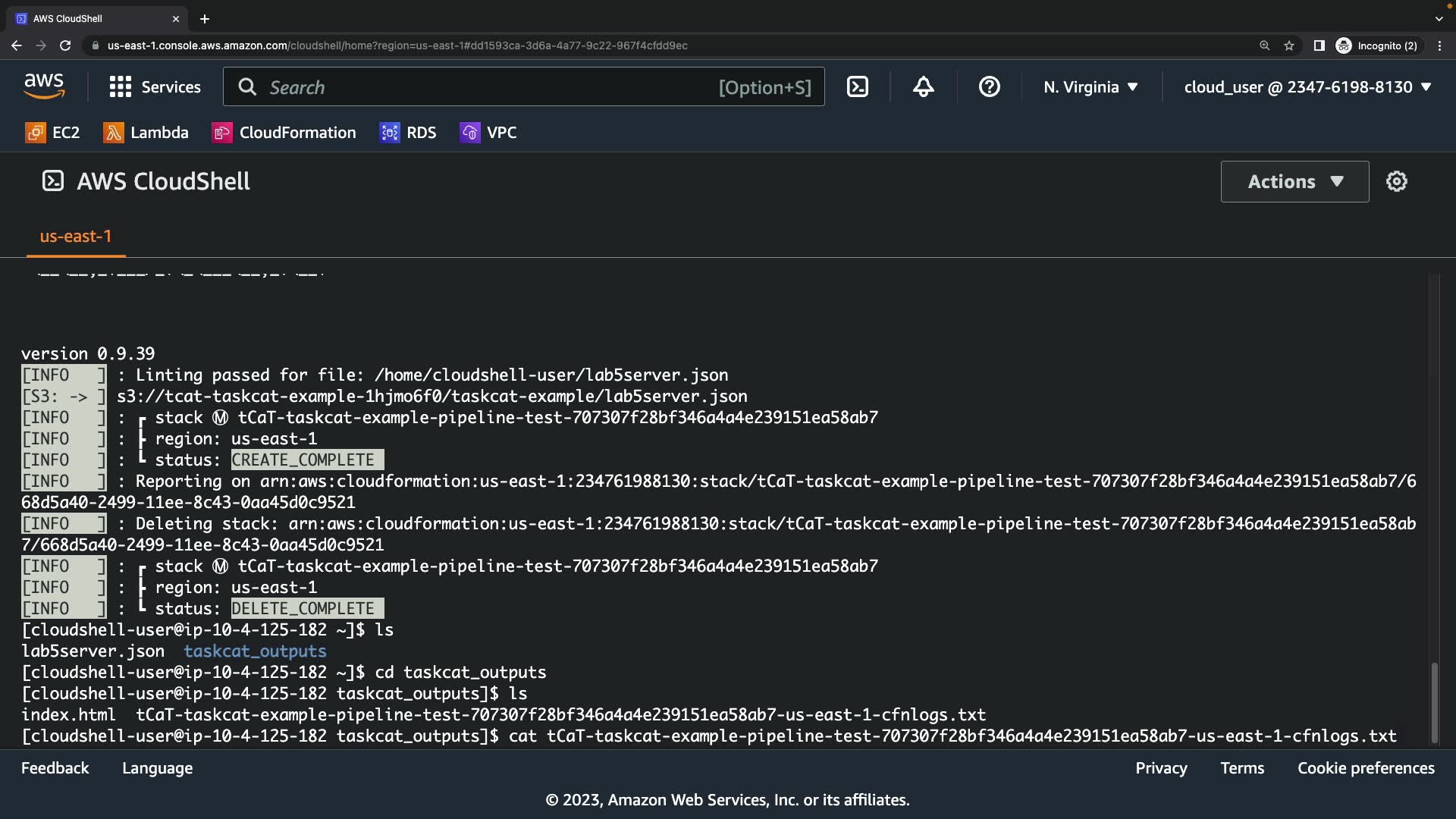Click the AWS logo home icon
The height and width of the screenshot is (819, 1456).
44,86
